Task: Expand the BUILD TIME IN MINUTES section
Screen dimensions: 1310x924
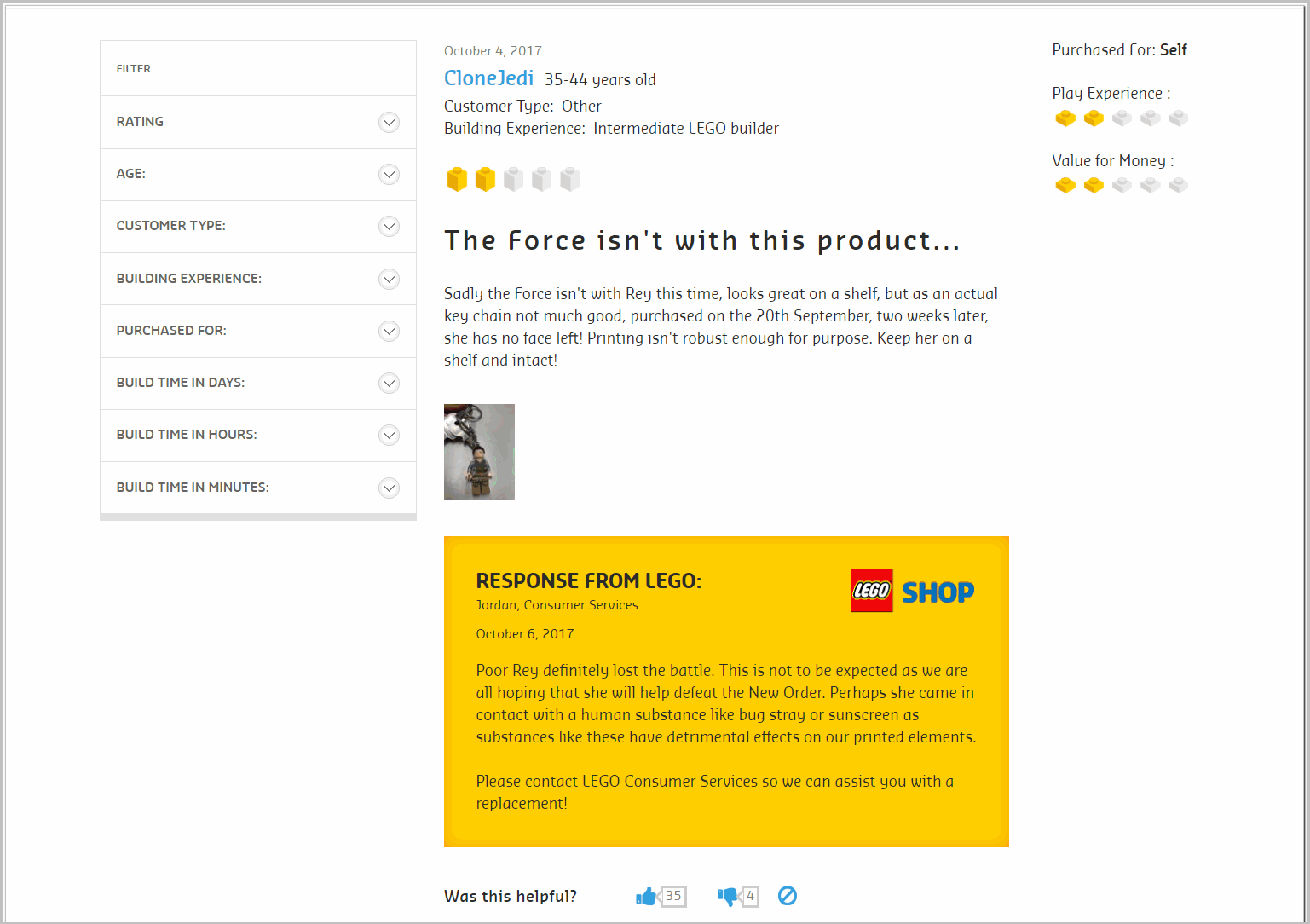Action: pos(389,488)
